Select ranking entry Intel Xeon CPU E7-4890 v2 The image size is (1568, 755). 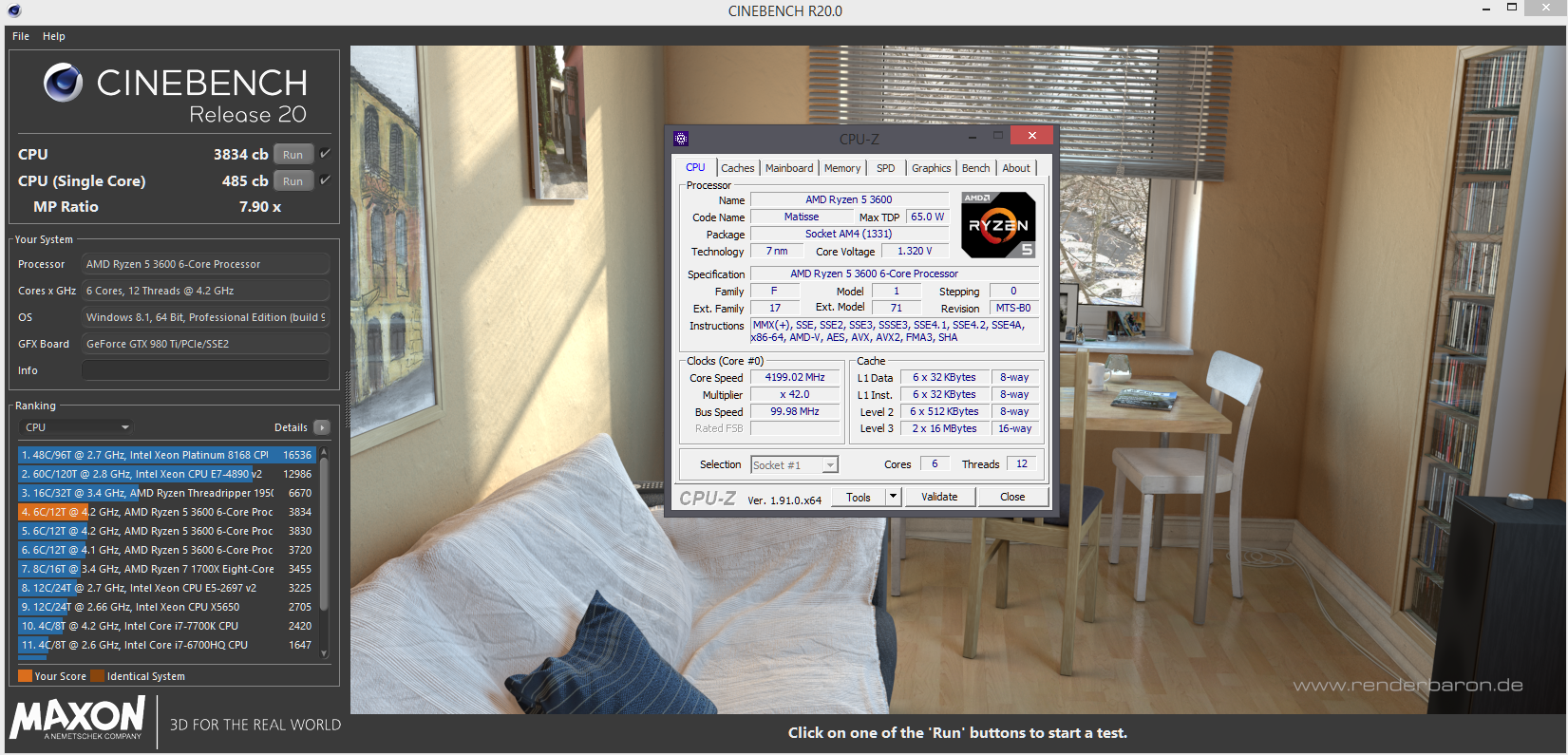pyautogui.click(x=167, y=474)
